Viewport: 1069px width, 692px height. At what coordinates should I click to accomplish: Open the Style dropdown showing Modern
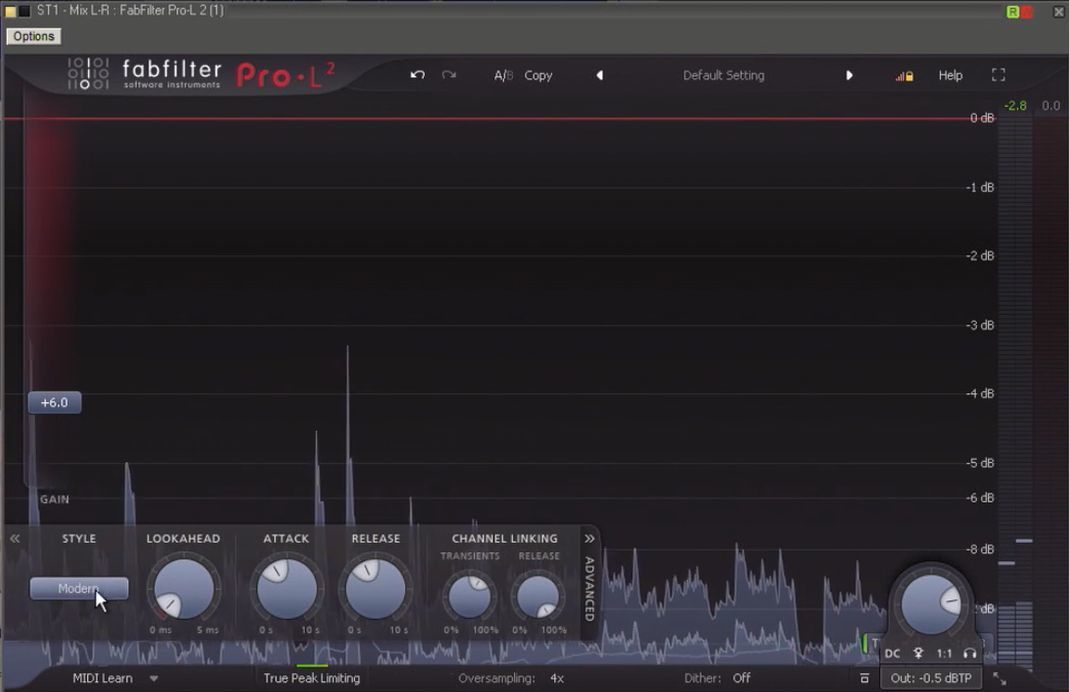(x=79, y=589)
